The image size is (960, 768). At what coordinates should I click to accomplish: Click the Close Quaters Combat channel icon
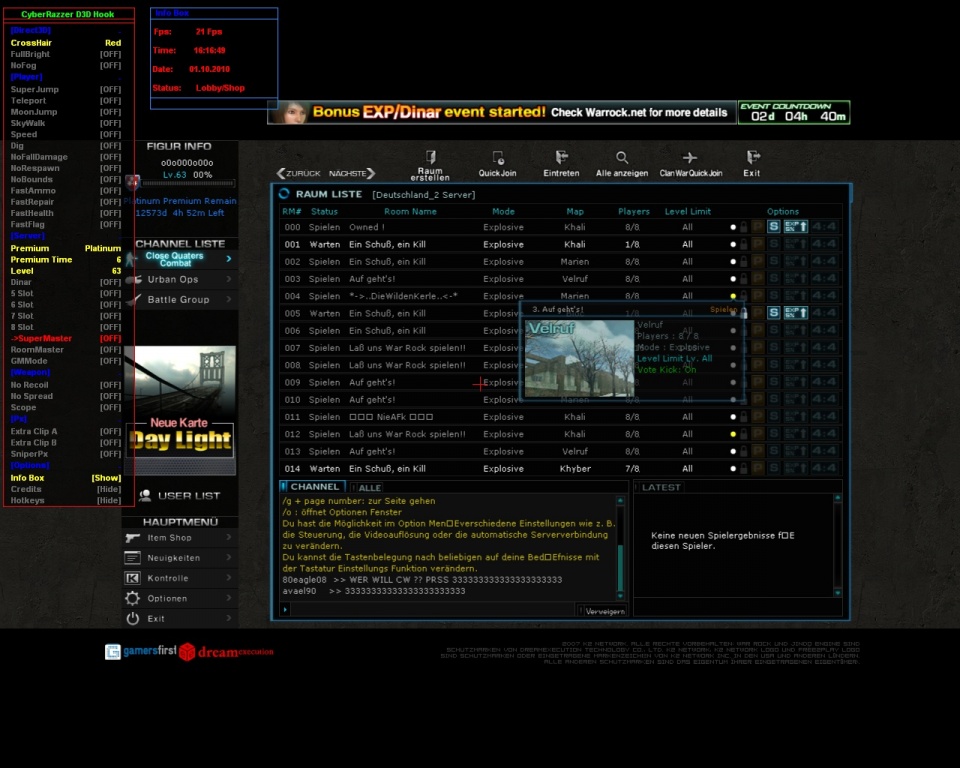click(x=130, y=259)
